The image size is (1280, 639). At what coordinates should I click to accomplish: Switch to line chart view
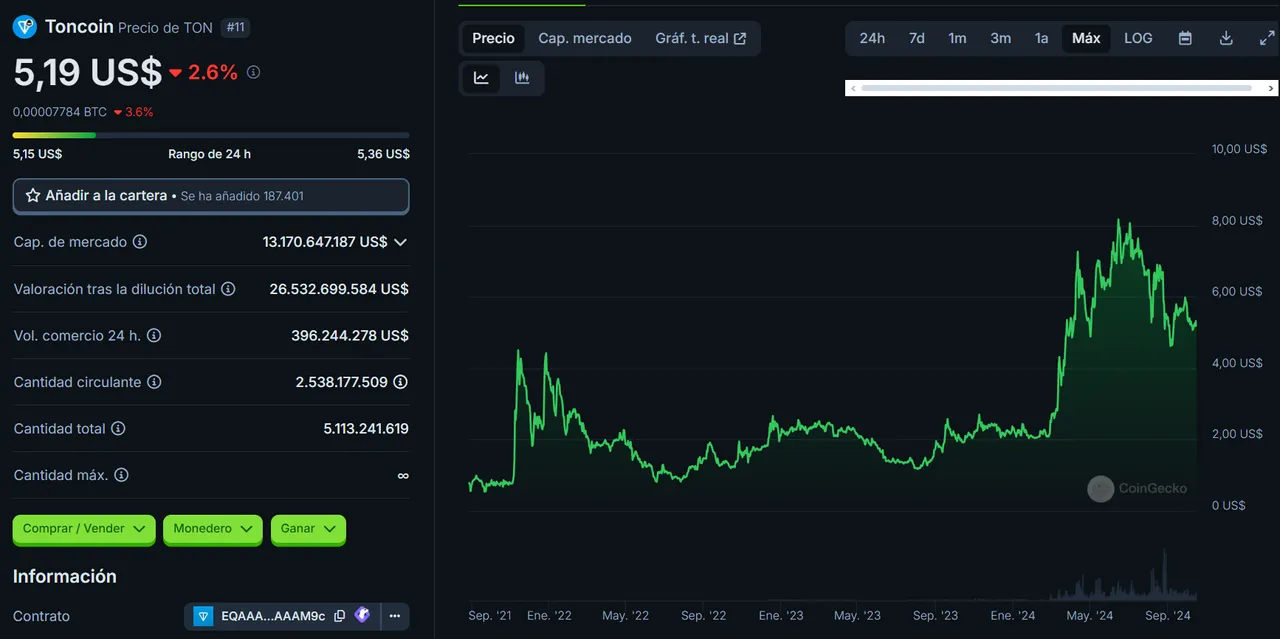[x=481, y=78]
